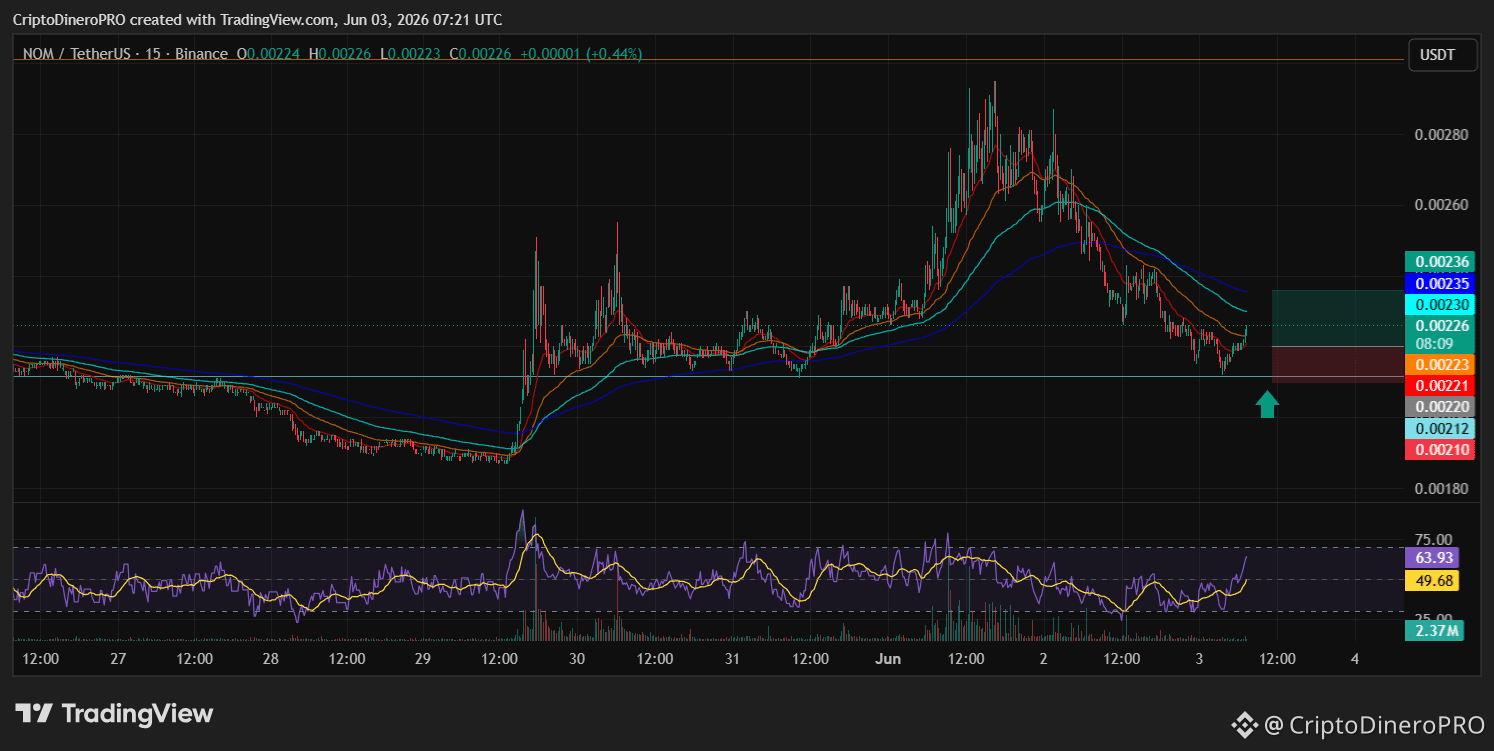Select date 30 on the time axis

click(x=577, y=659)
